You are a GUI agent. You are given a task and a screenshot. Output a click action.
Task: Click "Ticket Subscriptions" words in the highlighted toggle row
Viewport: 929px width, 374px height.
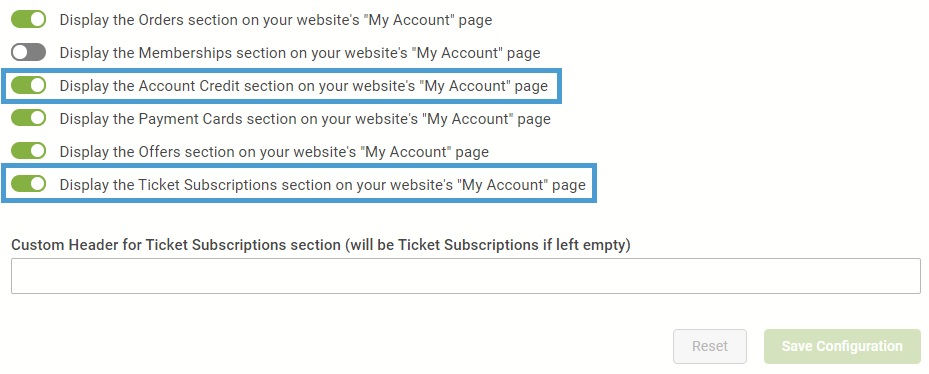pyautogui.click(x=207, y=185)
